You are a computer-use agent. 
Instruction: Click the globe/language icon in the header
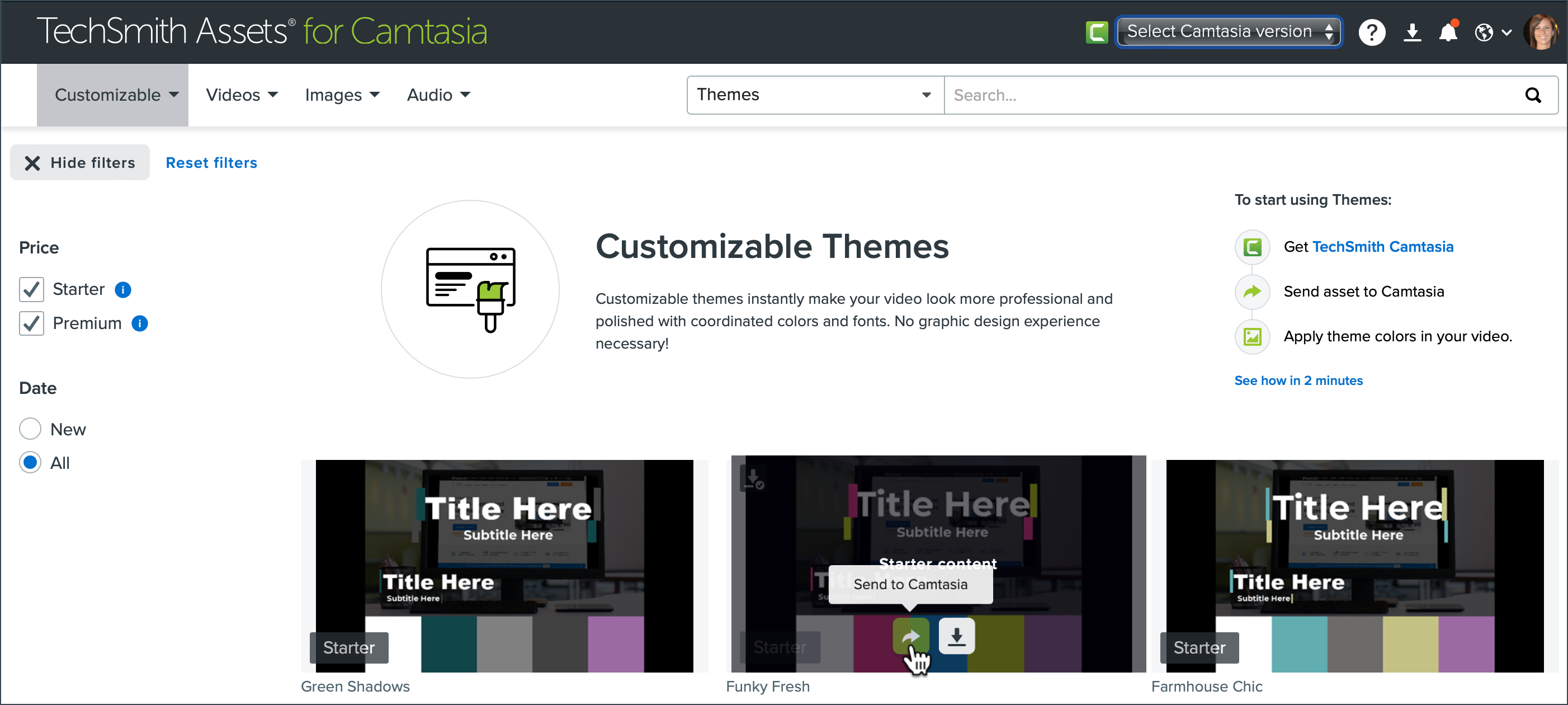[1484, 32]
